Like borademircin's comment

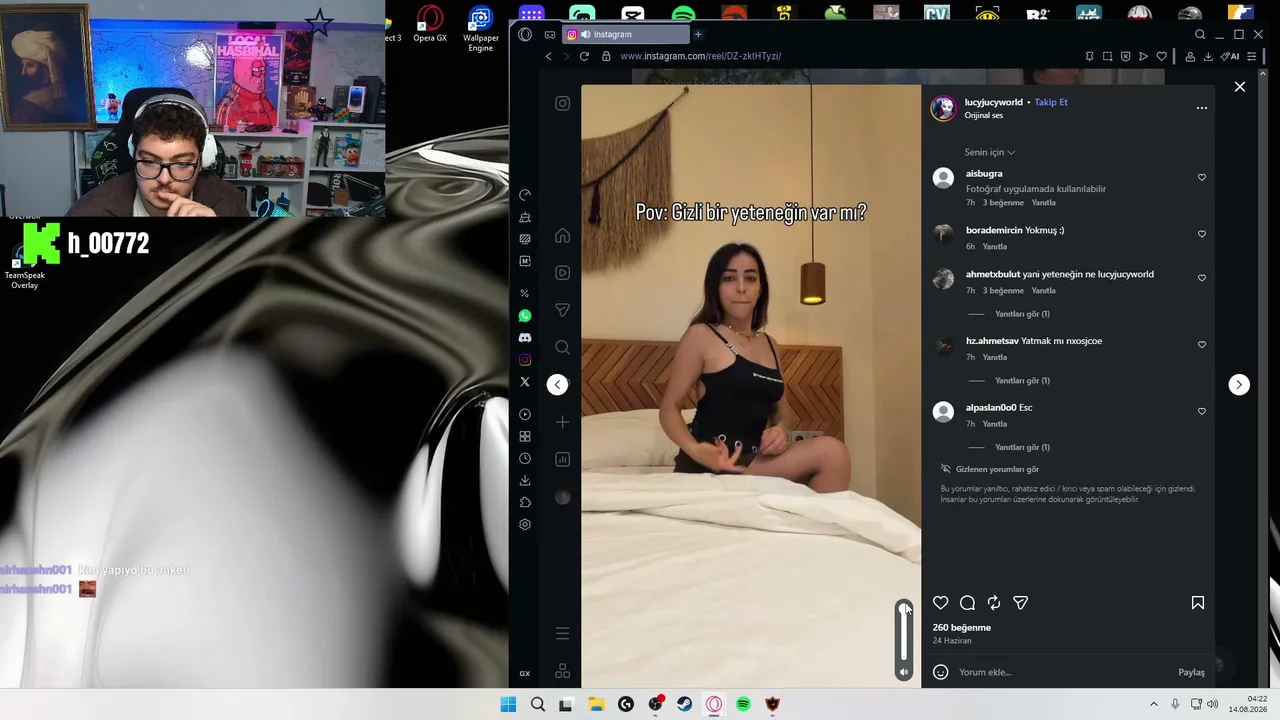(x=1202, y=234)
